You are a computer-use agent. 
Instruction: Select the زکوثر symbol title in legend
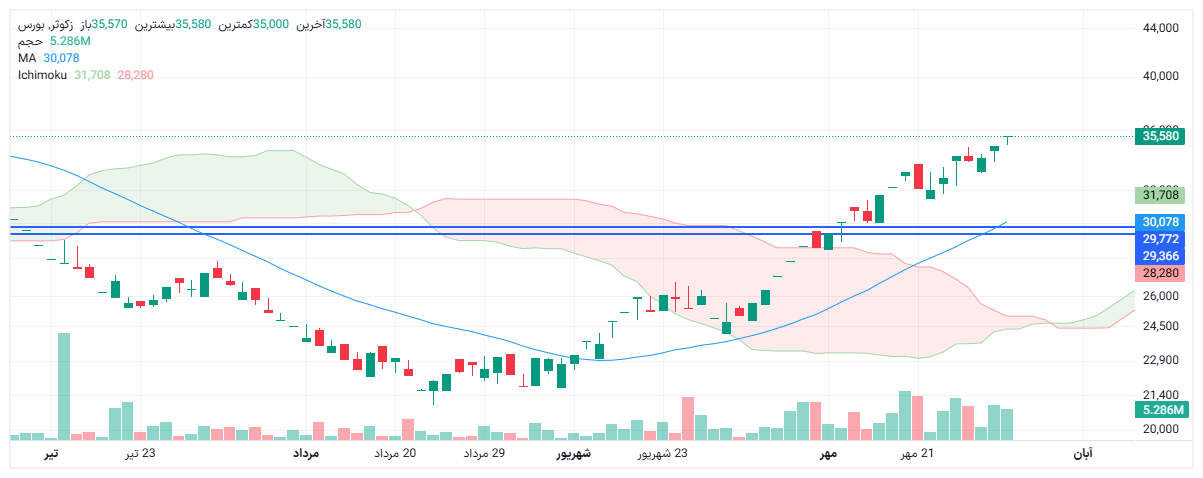45,24
